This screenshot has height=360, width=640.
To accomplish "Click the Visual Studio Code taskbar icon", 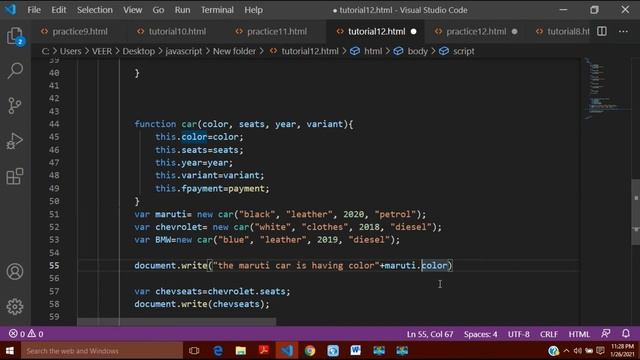I will (287, 351).
